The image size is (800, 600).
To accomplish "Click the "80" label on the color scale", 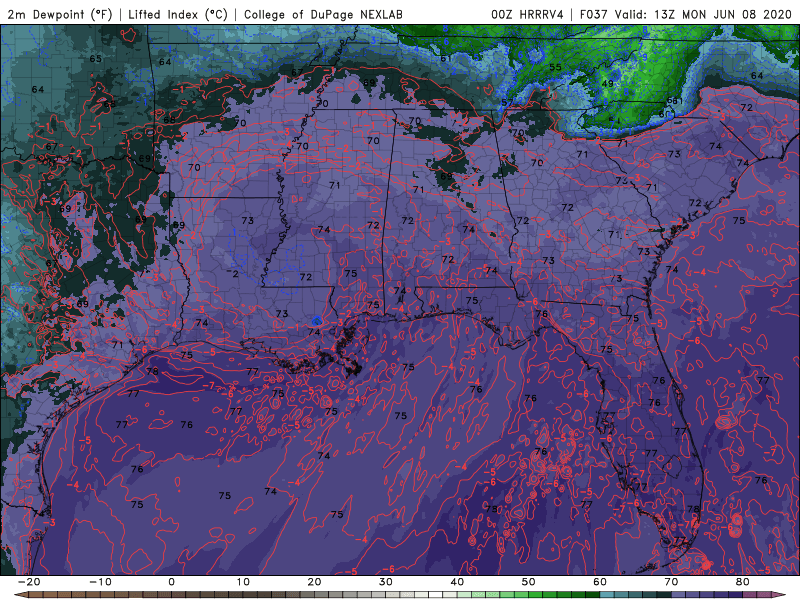I will coord(742,582).
